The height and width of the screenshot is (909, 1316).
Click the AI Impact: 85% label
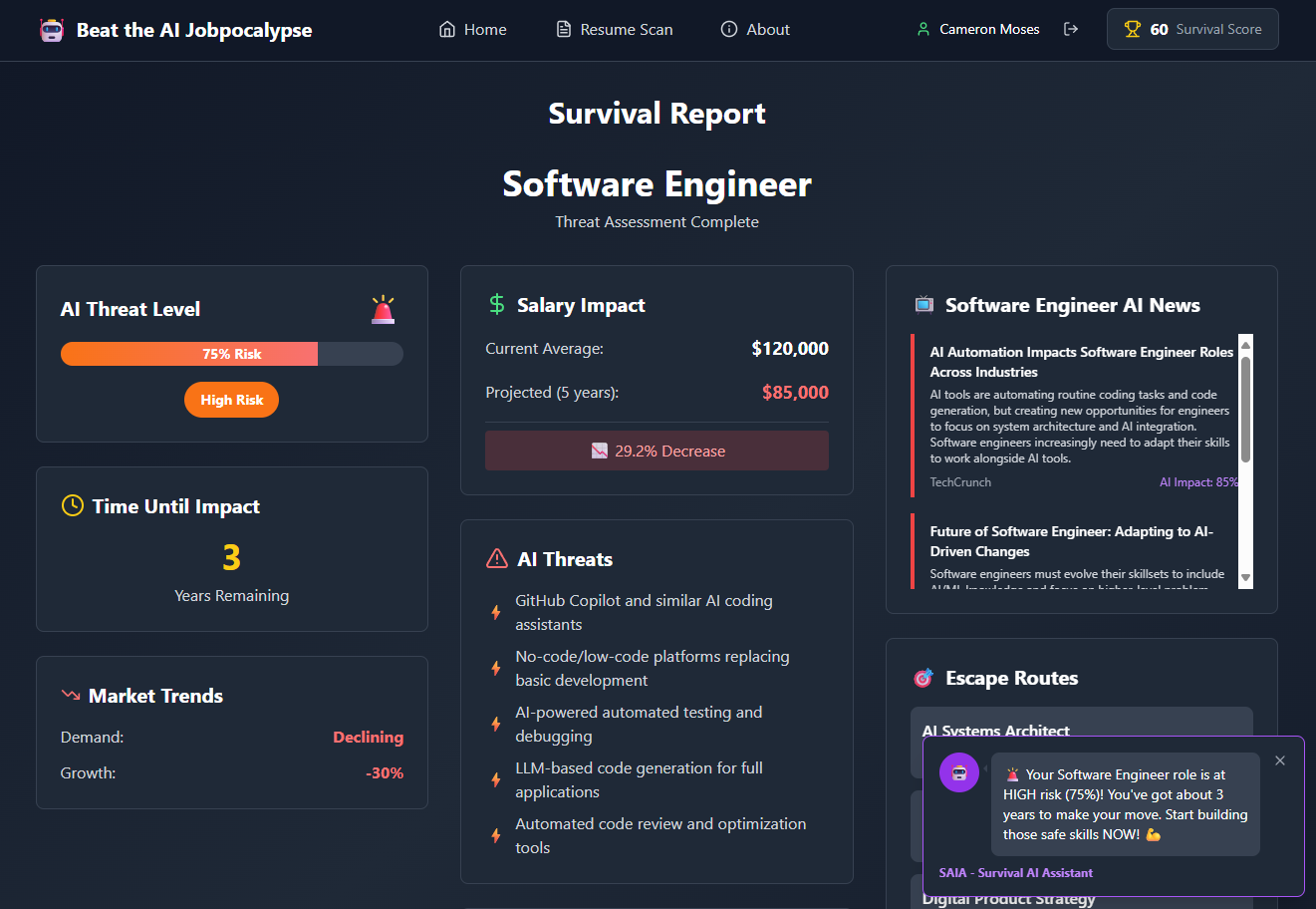click(1198, 482)
